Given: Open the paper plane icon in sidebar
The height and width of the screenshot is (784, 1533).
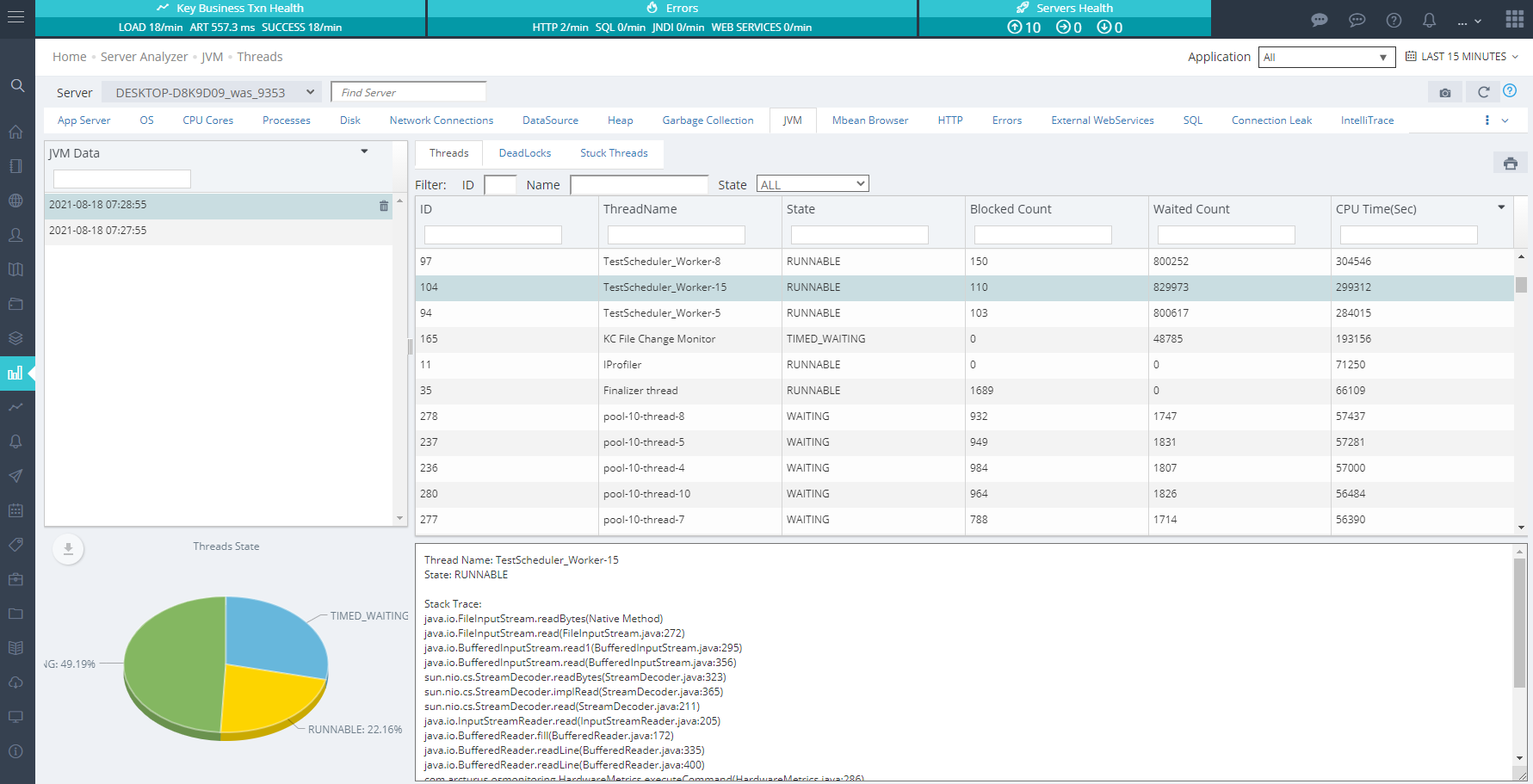Looking at the screenshot, I should click(15, 476).
